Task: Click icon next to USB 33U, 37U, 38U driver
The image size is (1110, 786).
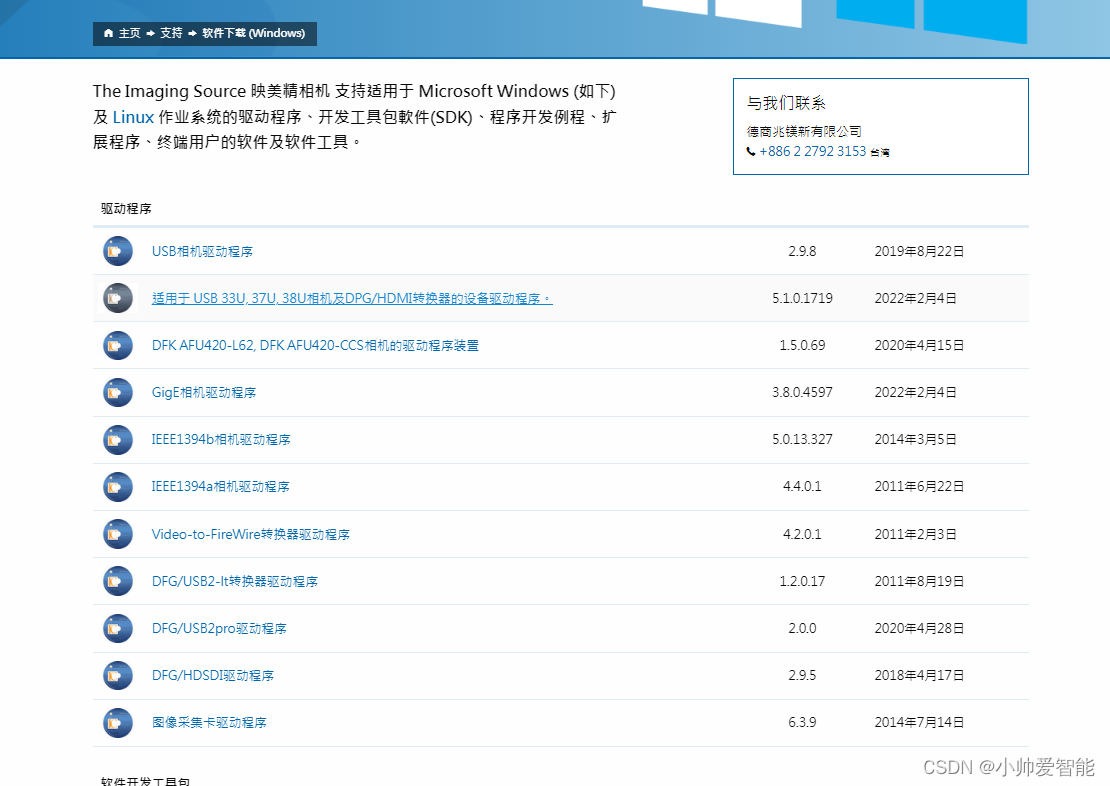Action: tap(118, 298)
